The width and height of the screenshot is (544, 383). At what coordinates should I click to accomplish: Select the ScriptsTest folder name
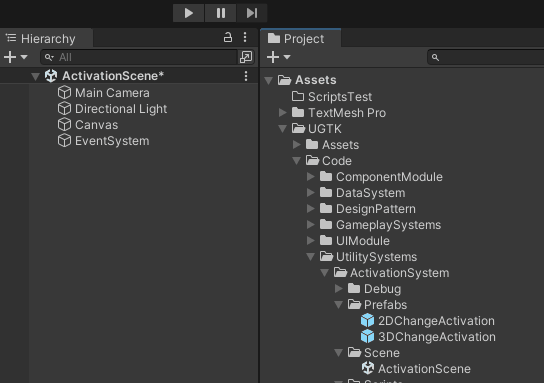tap(340, 96)
